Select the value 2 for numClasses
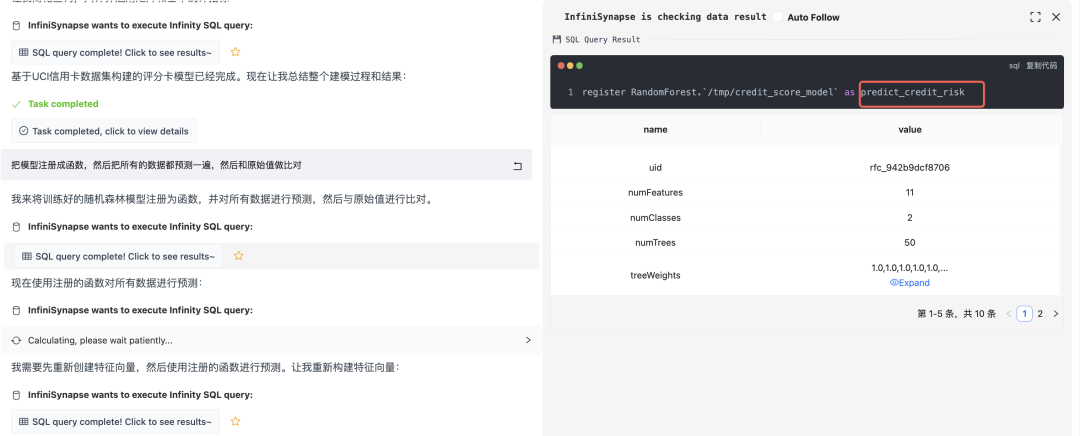 pos(910,218)
